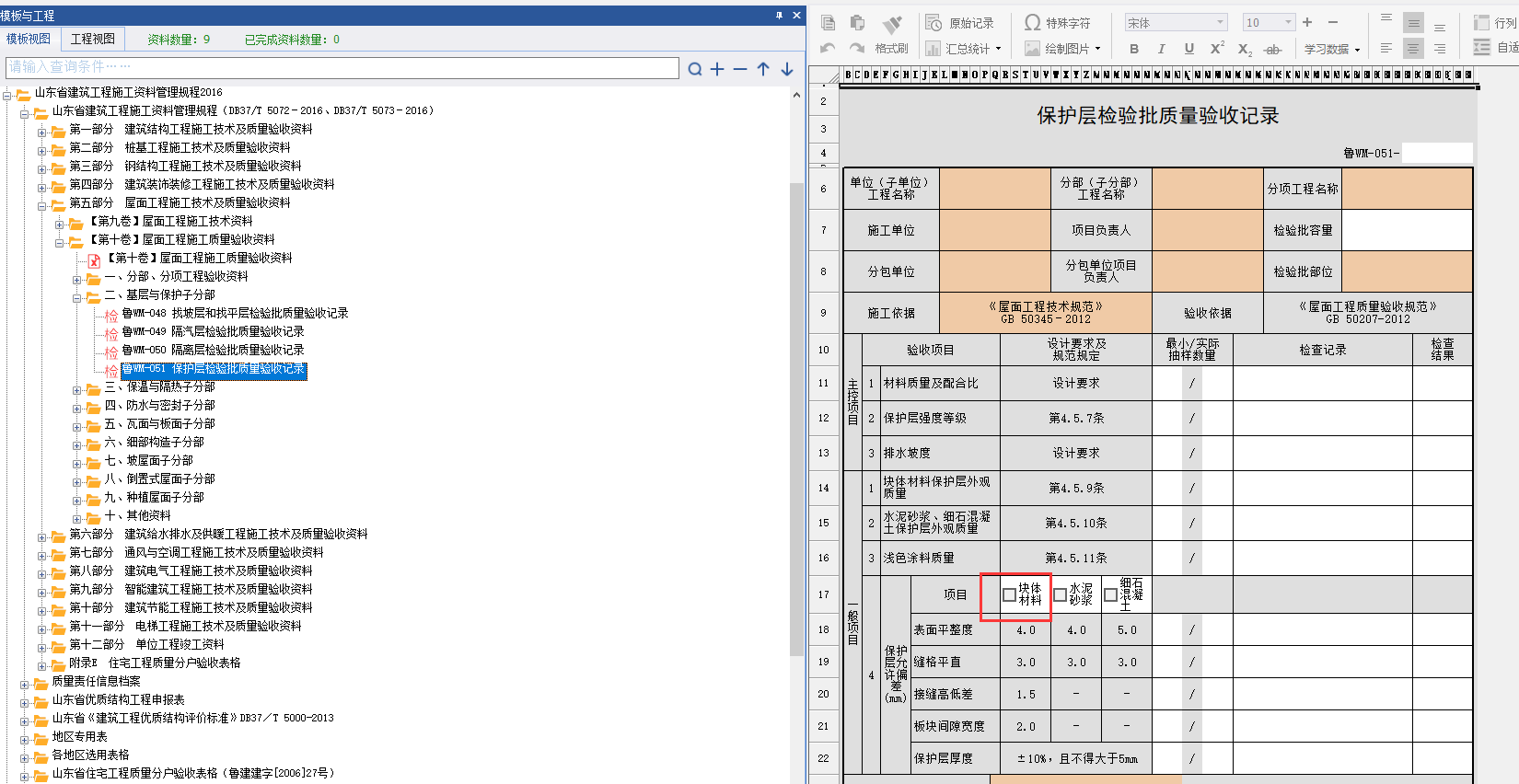
Task: Open the 汇总统计 dropdown
Action: 964,49
